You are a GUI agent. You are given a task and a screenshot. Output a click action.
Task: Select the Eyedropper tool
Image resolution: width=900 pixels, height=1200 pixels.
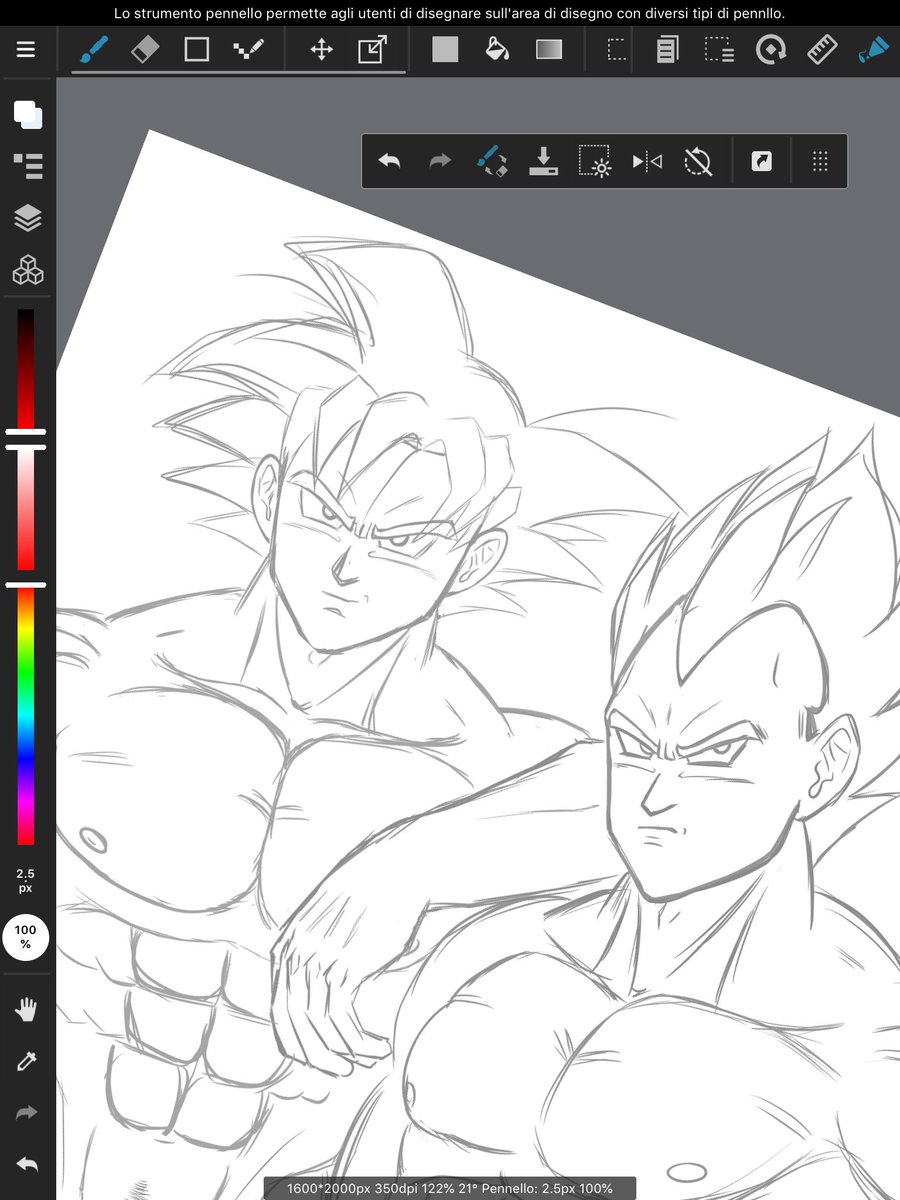pos(27,1061)
